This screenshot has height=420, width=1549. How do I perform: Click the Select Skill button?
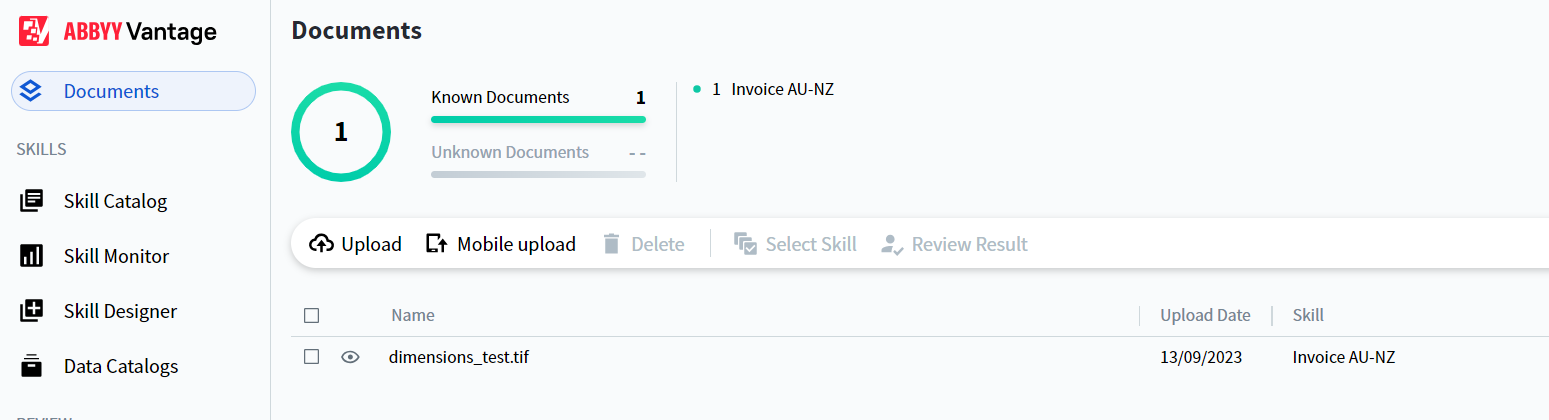pyautogui.click(x=795, y=244)
